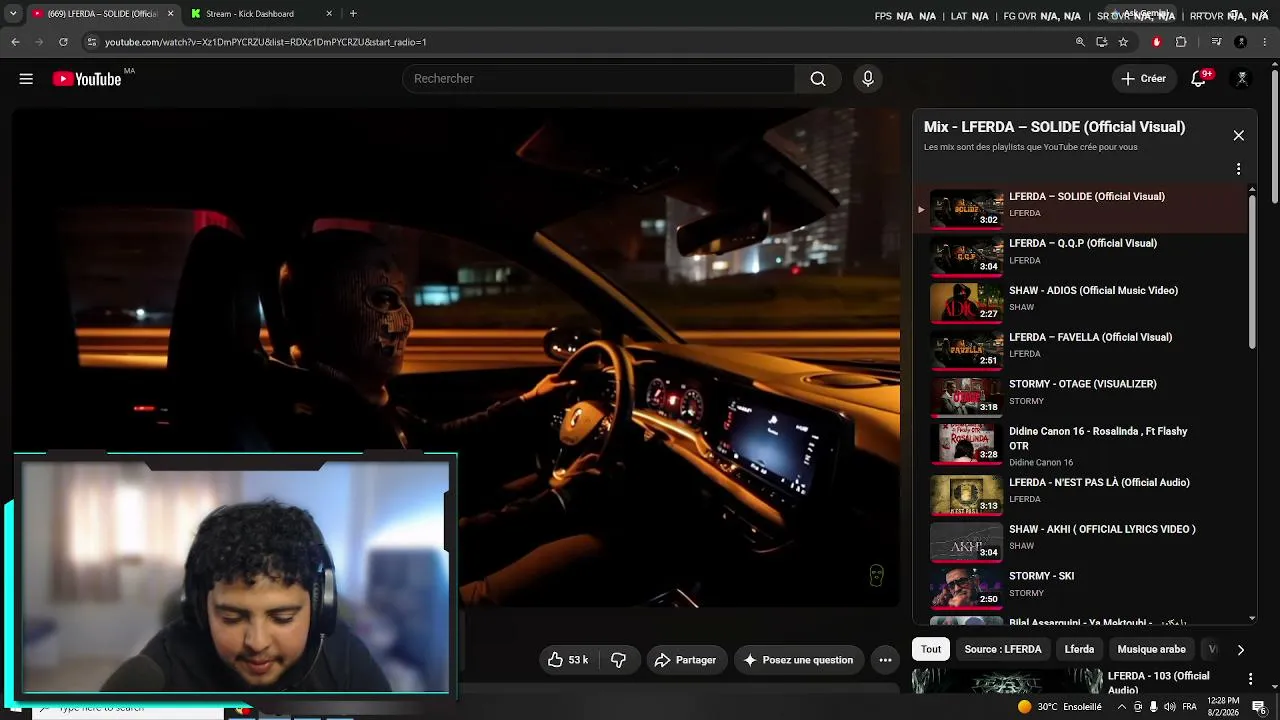Dislike the current video

(x=619, y=660)
